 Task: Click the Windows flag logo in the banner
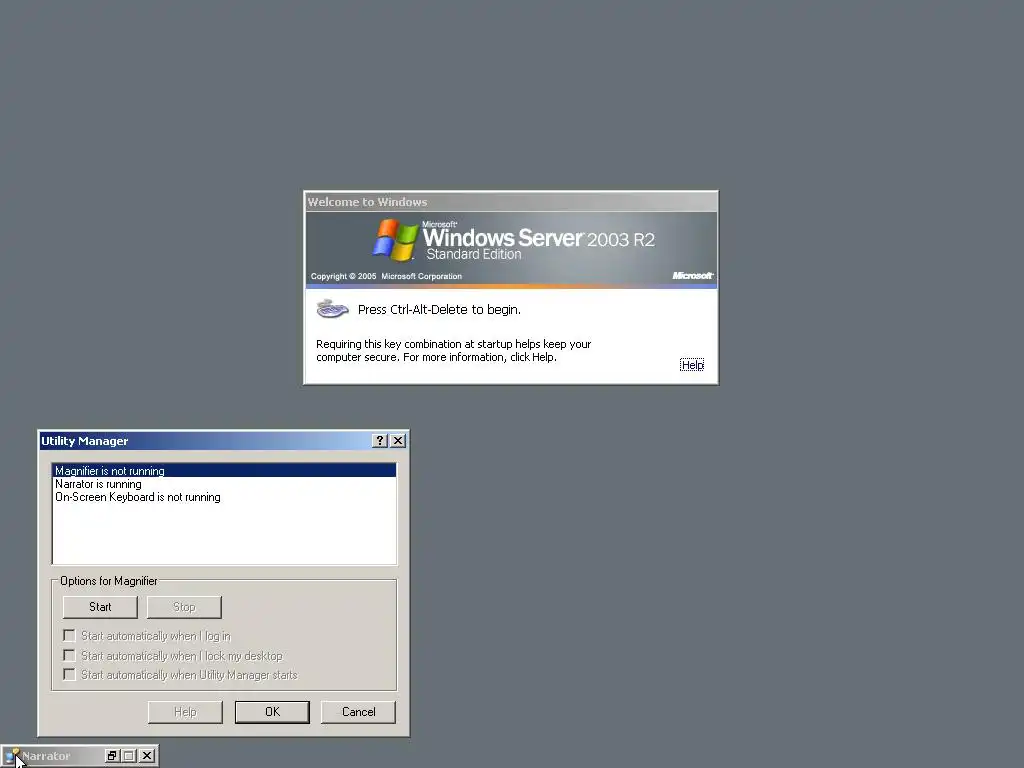(x=395, y=240)
